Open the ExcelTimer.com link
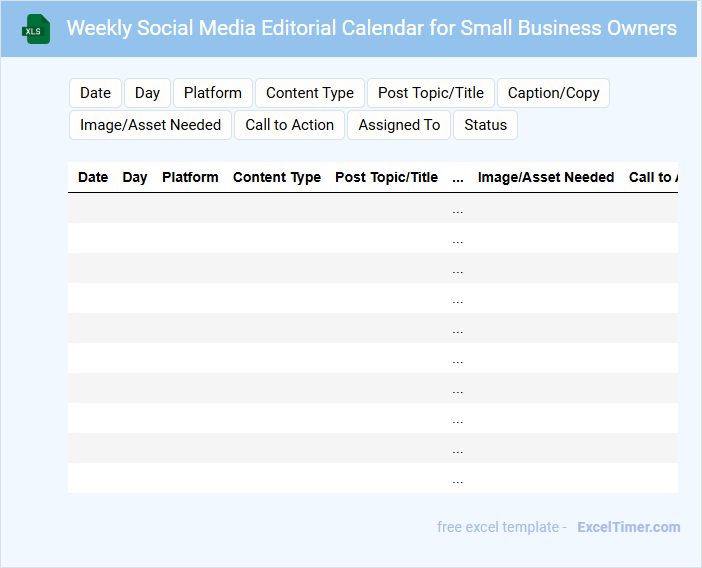702x568 pixels. [x=628, y=527]
